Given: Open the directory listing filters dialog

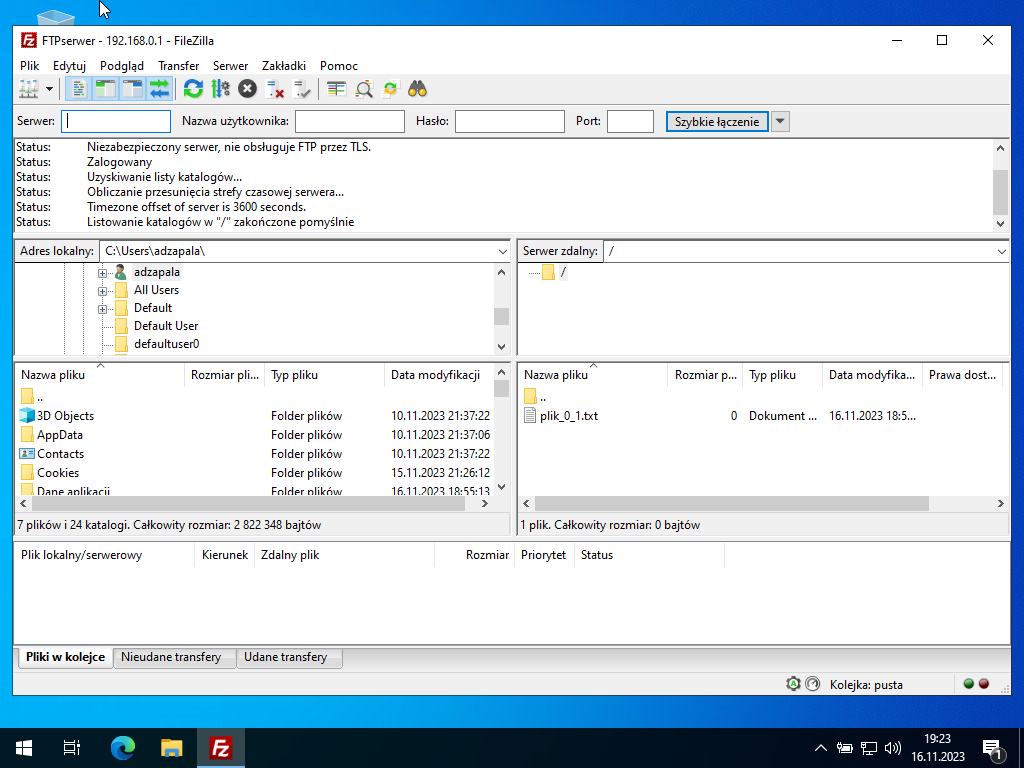Looking at the screenshot, I should [336, 89].
